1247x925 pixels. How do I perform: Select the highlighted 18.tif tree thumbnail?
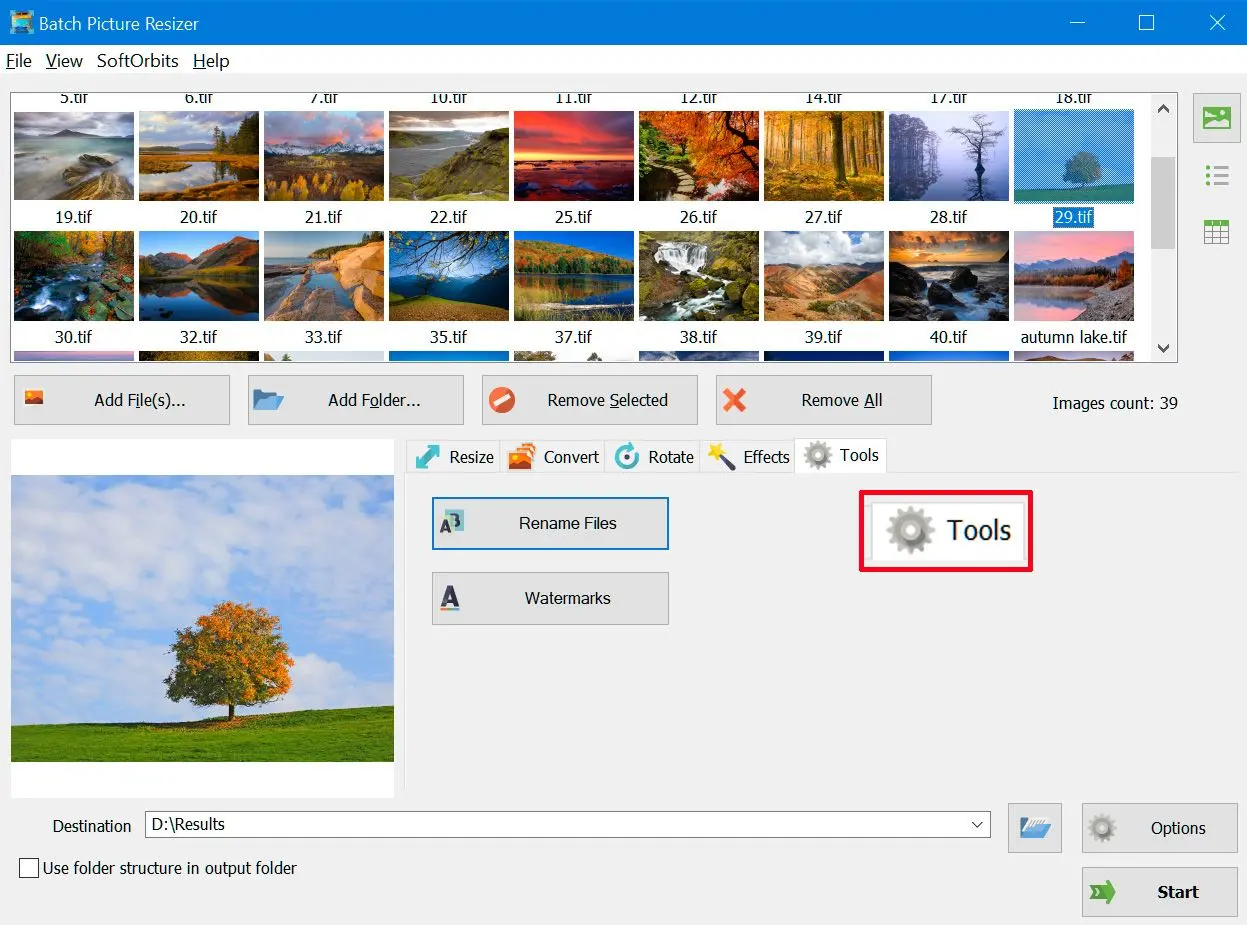pyautogui.click(x=1074, y=156)
